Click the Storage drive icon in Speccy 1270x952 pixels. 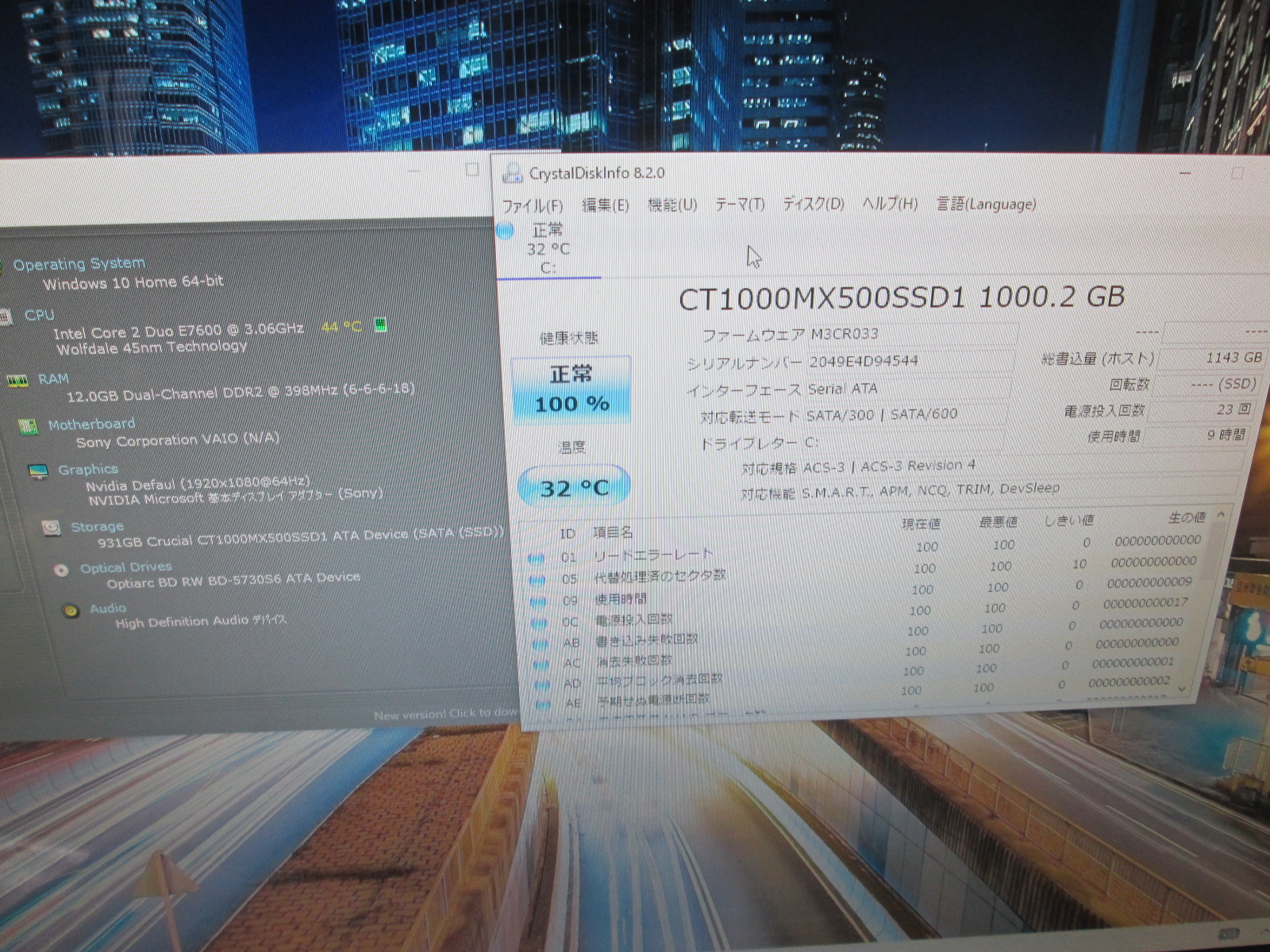[51, 528]
